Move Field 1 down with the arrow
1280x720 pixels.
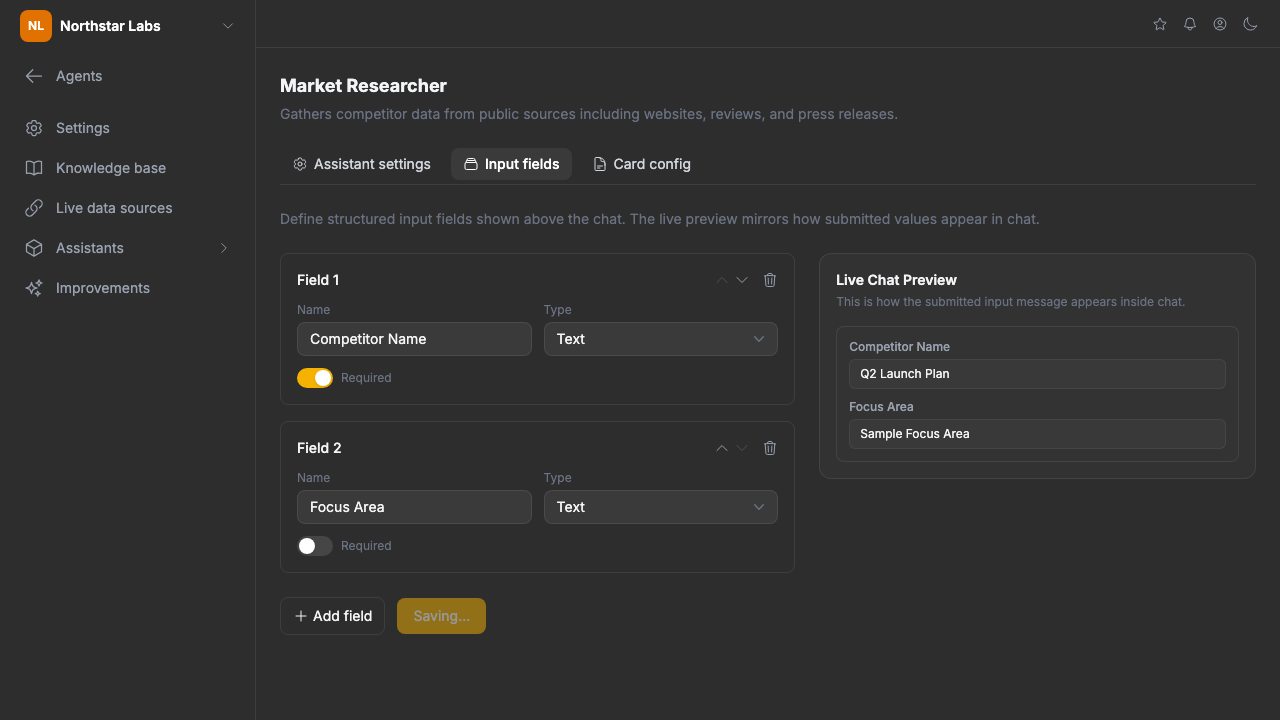[x=742, y=280]
